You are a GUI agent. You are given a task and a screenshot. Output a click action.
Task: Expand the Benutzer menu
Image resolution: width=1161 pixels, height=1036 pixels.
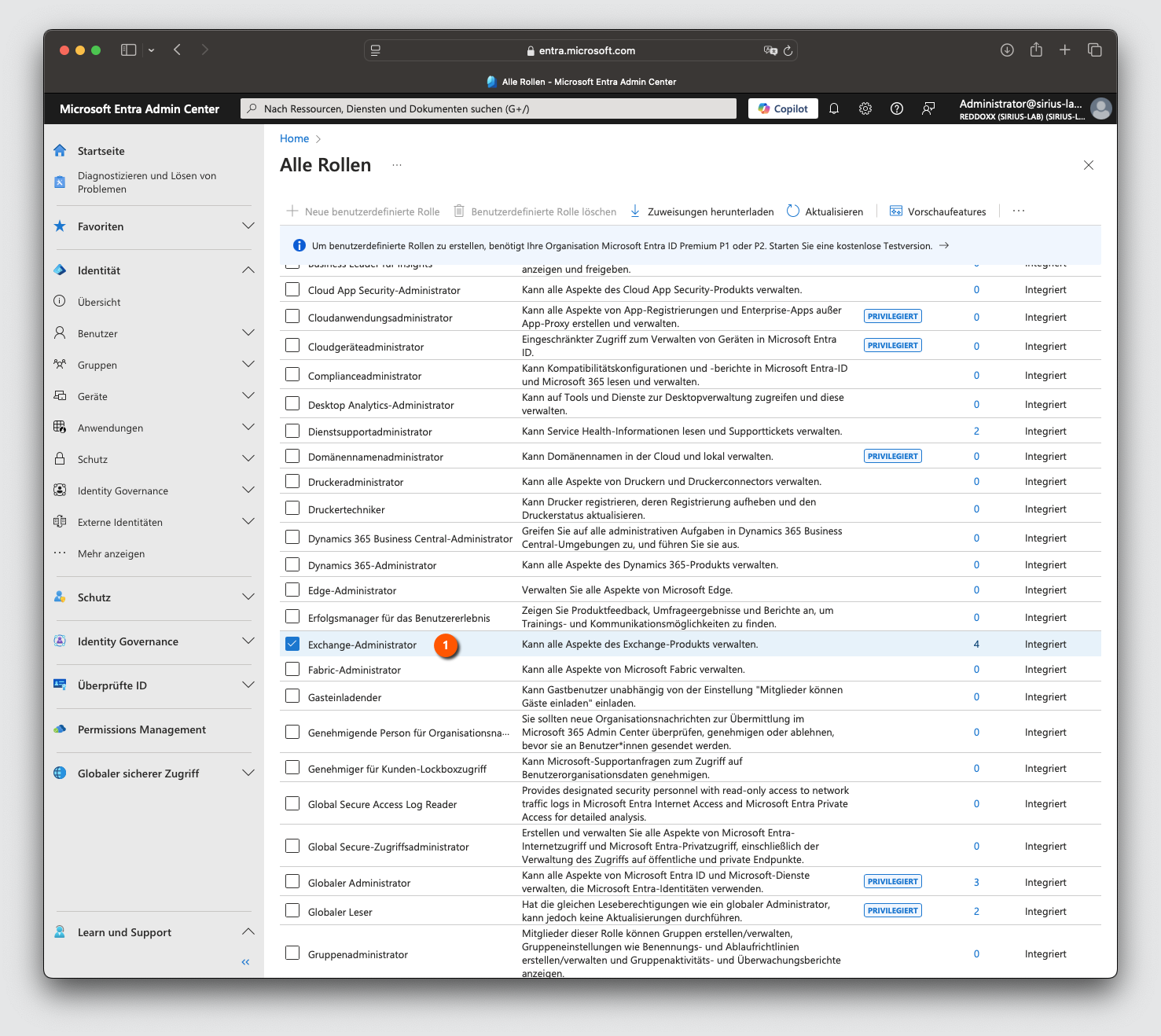point(248,333)
